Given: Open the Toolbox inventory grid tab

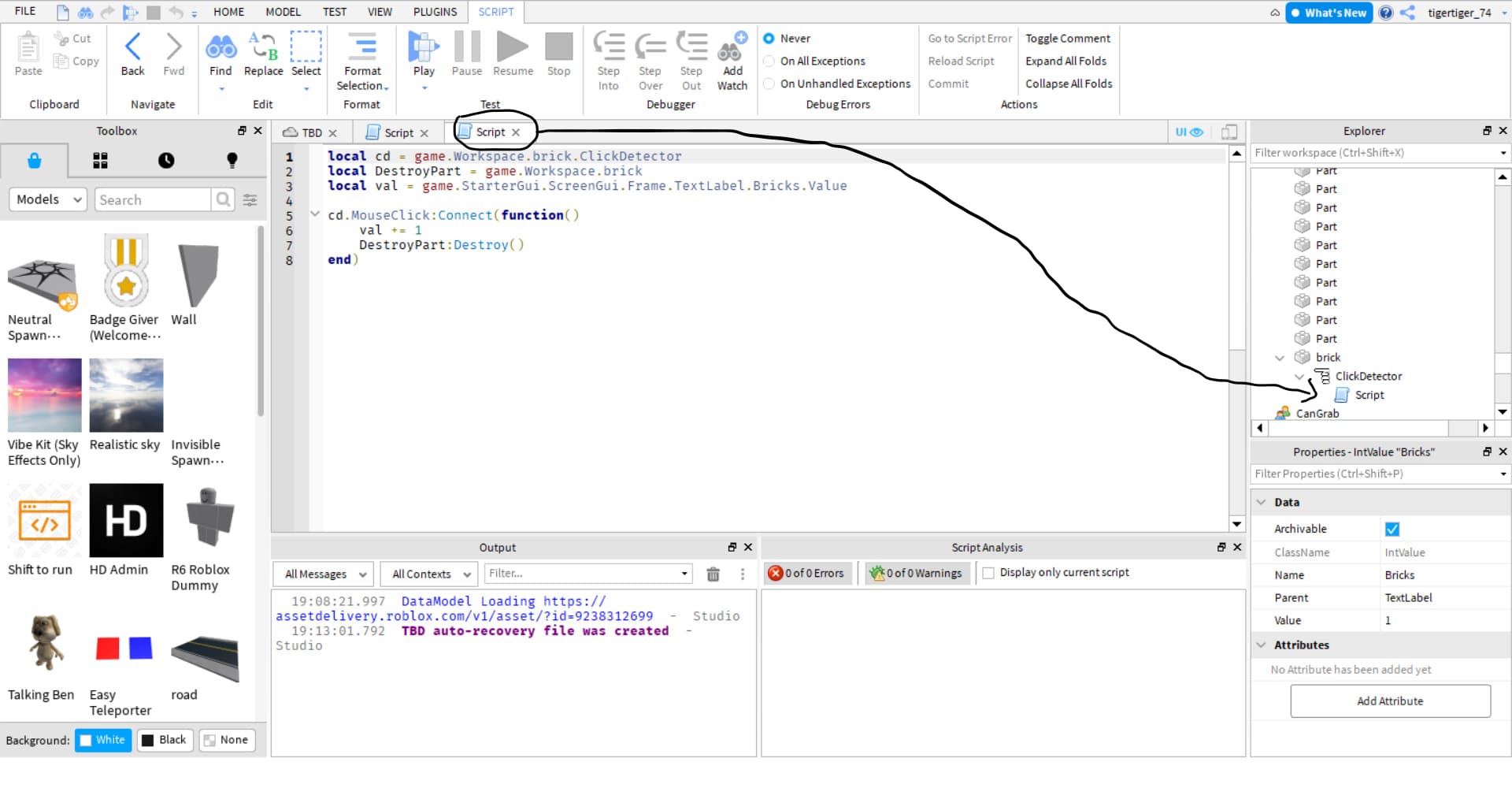Looking at the screenshot, I should coord(100,161).
